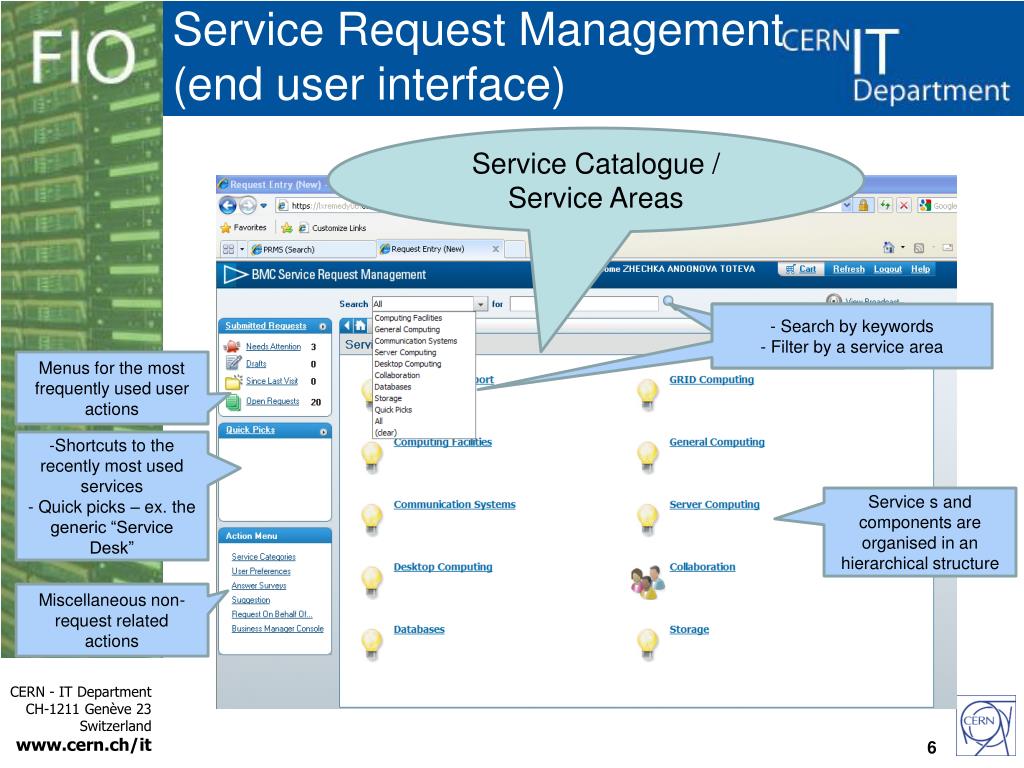Click the security lock icon in address bar
1024x768 pixels.
click(863, 206)
